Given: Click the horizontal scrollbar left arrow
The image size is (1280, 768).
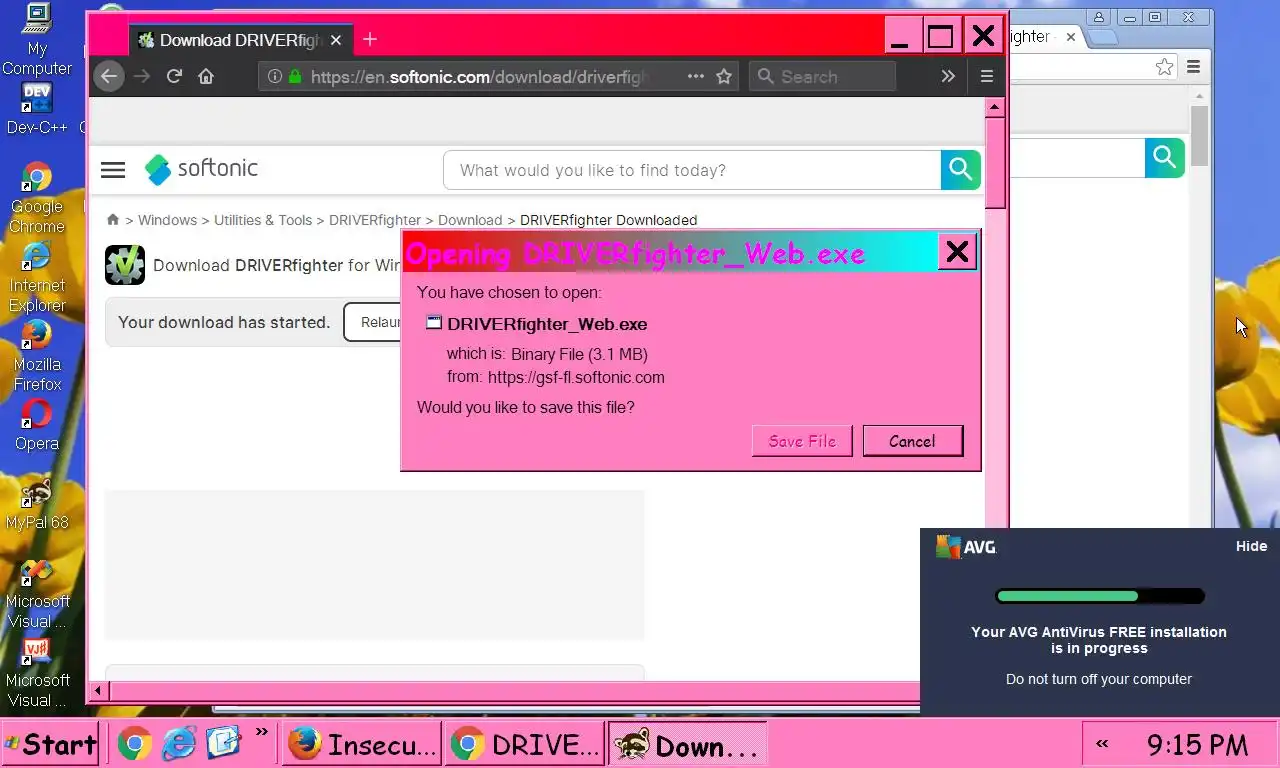Looking at the screenshot, I should click(x=98, y=691).
